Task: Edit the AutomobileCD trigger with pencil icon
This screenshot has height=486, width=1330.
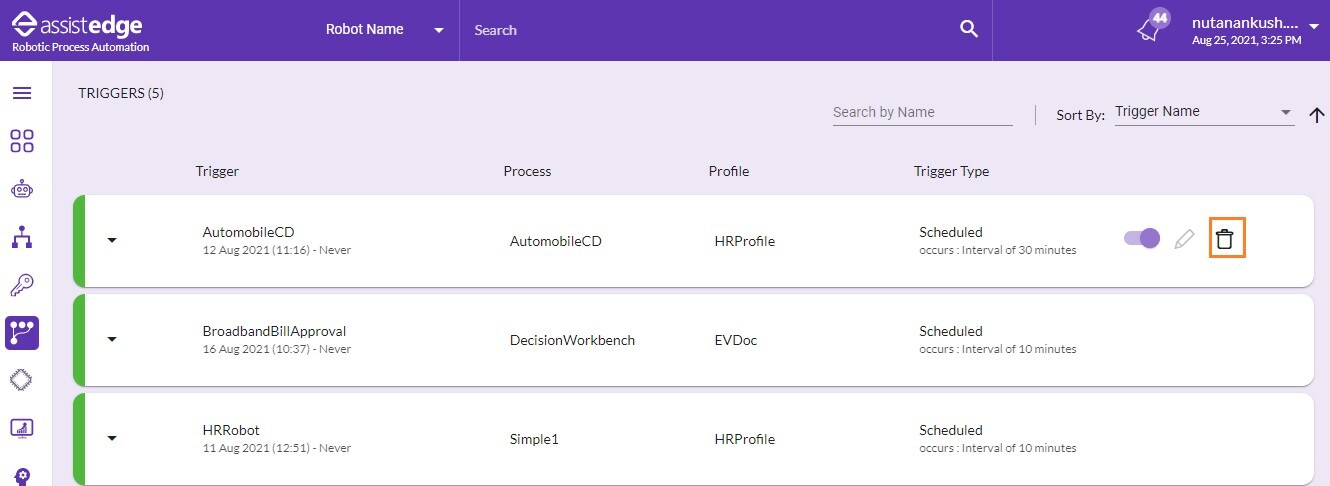Action: [1185, 239]
